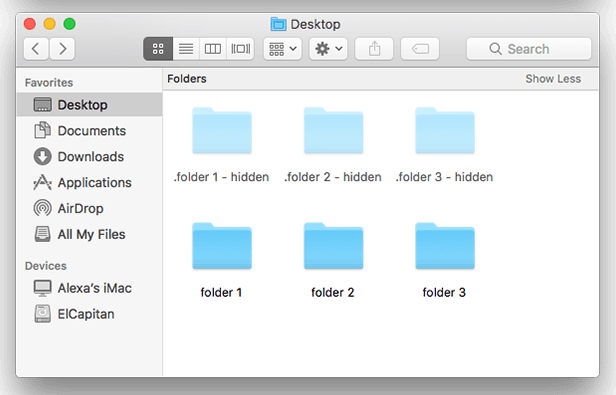Switch to Cover Flow view
616x395 pixels.
pos(240,49)
